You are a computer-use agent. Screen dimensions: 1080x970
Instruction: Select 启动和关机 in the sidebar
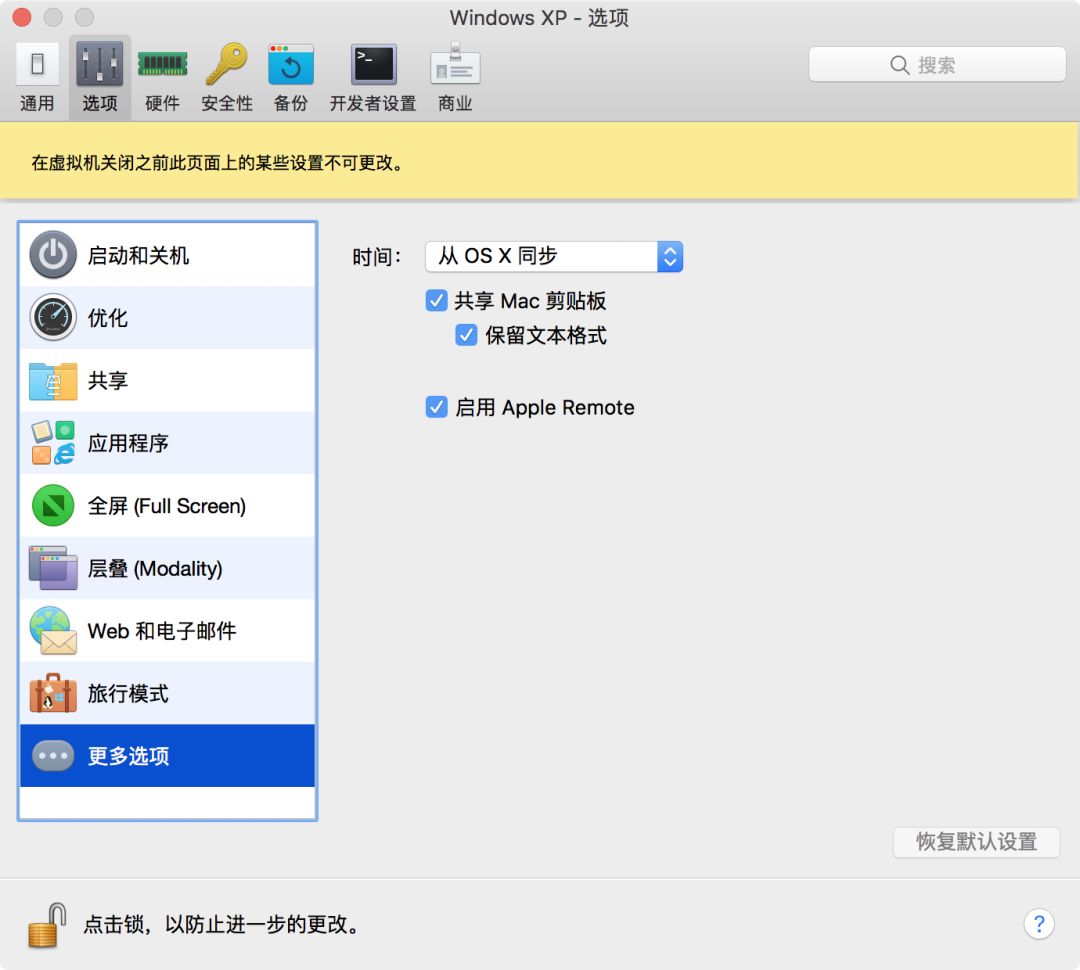point(167,255)
